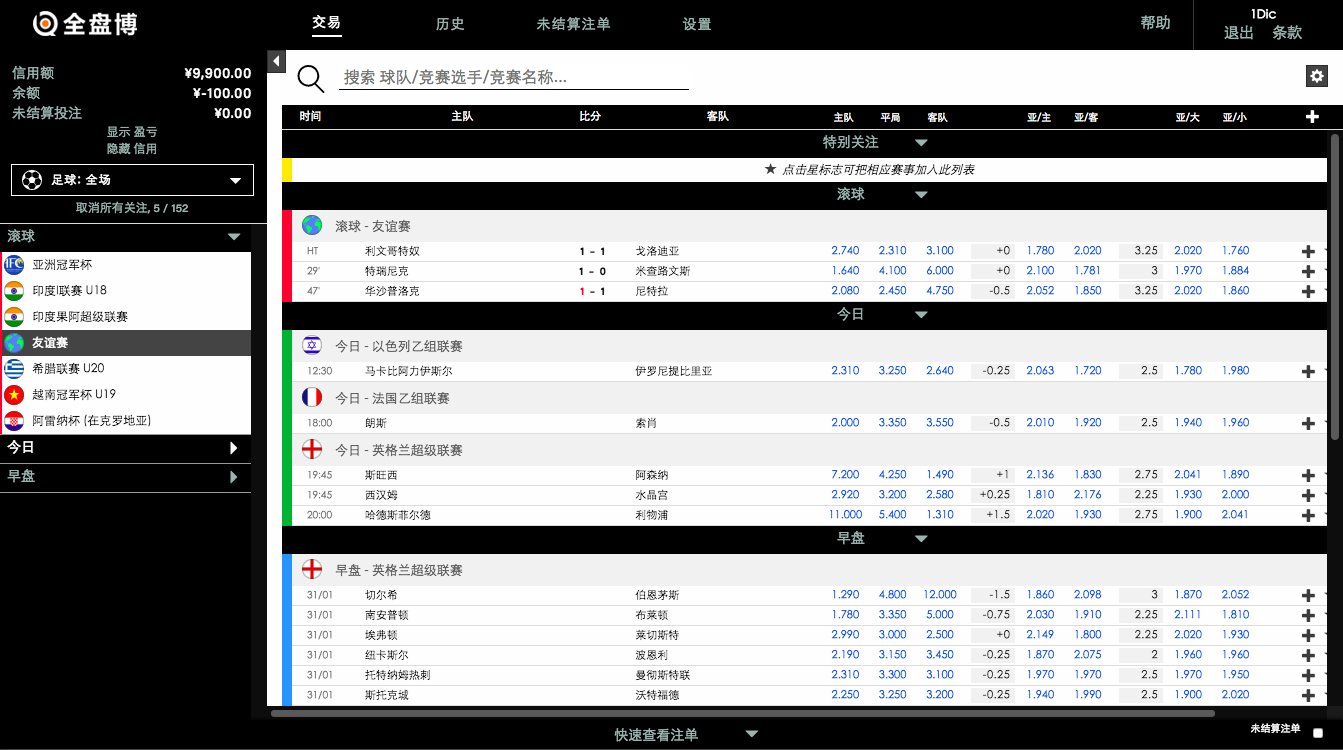Open the 设置 tab
This screenshot has width=1343, height=750.
tap(696, 24)
